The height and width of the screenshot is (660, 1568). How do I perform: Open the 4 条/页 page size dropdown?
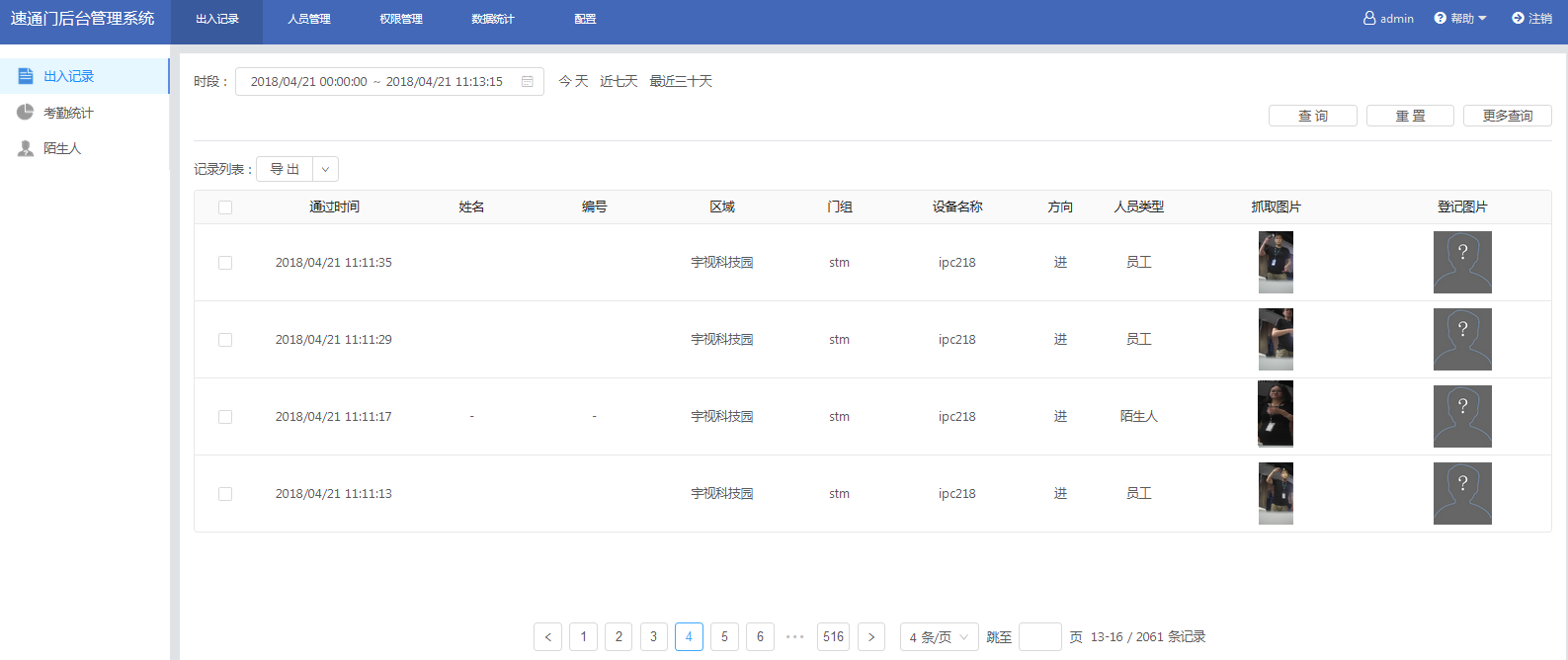coord(940,637)
